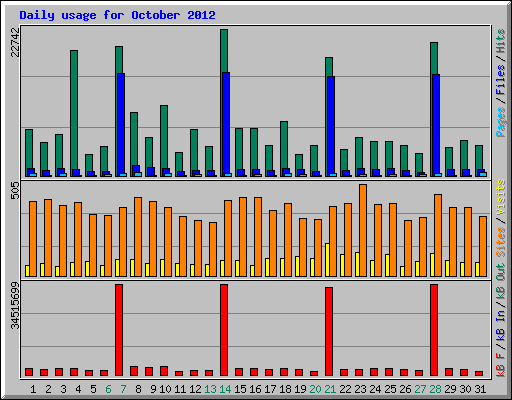Click the tall blue Files bar for day 28
Screen dimensions: 512x400
point(436,125)
